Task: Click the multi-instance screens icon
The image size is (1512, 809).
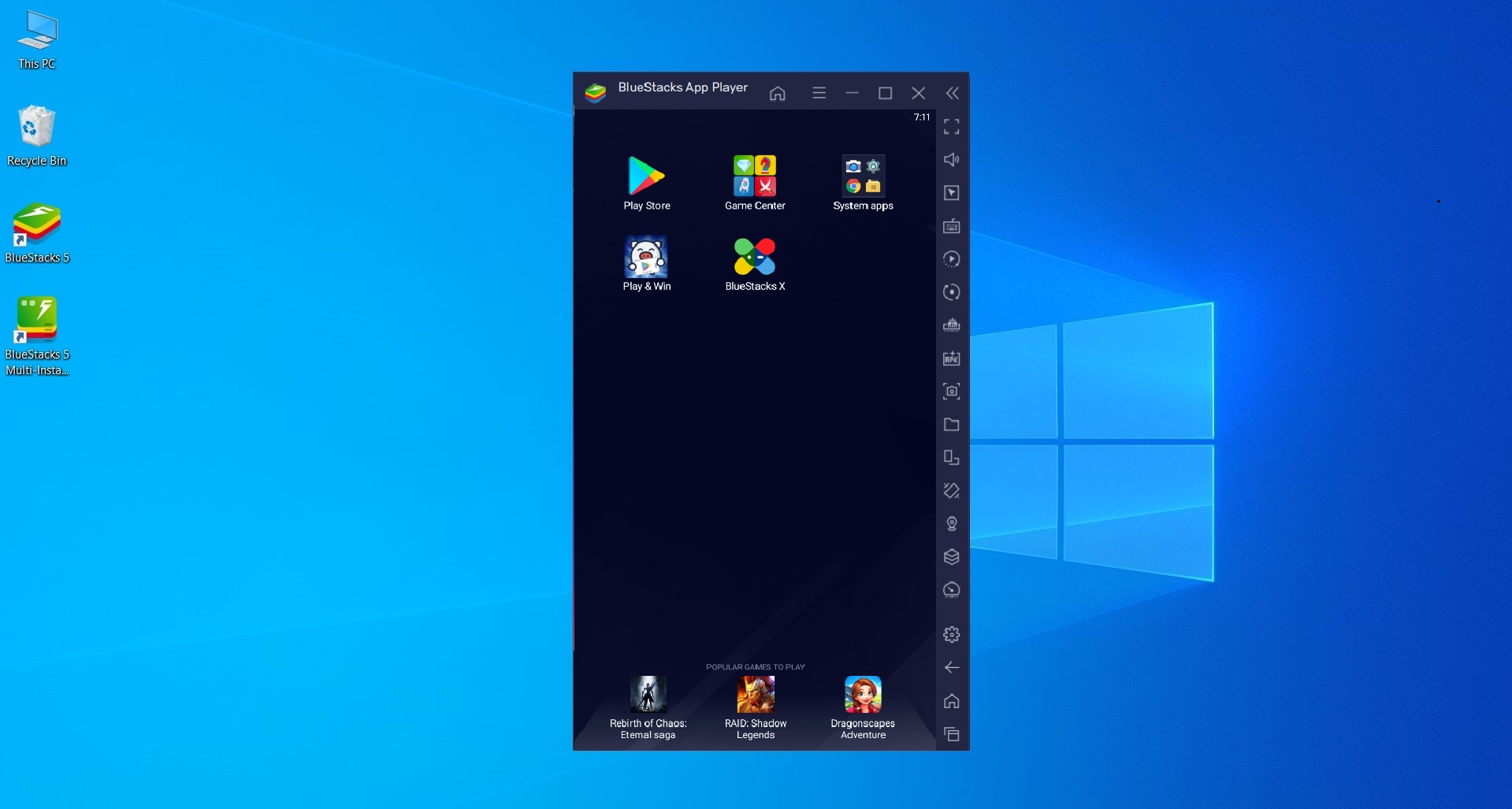Action: pyautogui.click(x=952, y=458)
